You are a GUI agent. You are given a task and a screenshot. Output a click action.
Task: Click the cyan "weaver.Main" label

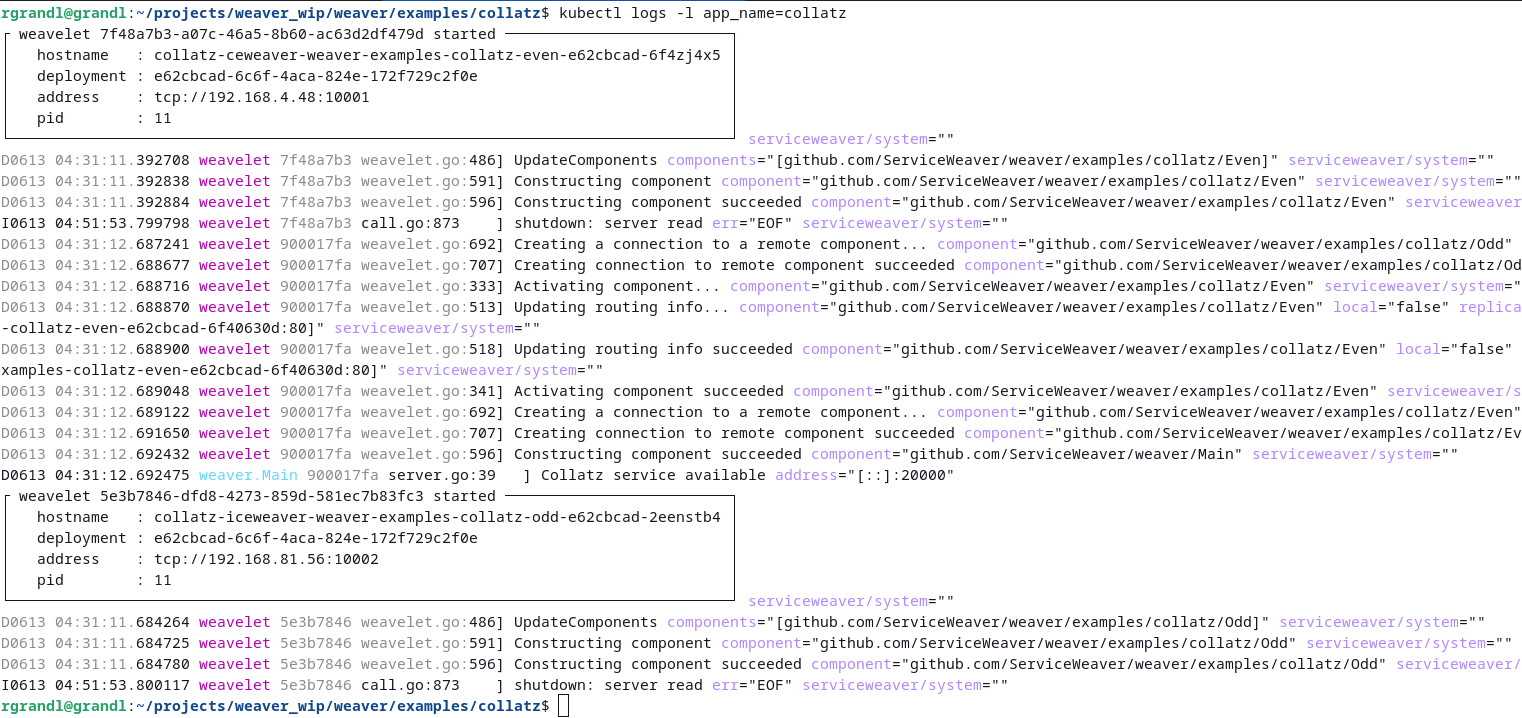tap(248, 475)
